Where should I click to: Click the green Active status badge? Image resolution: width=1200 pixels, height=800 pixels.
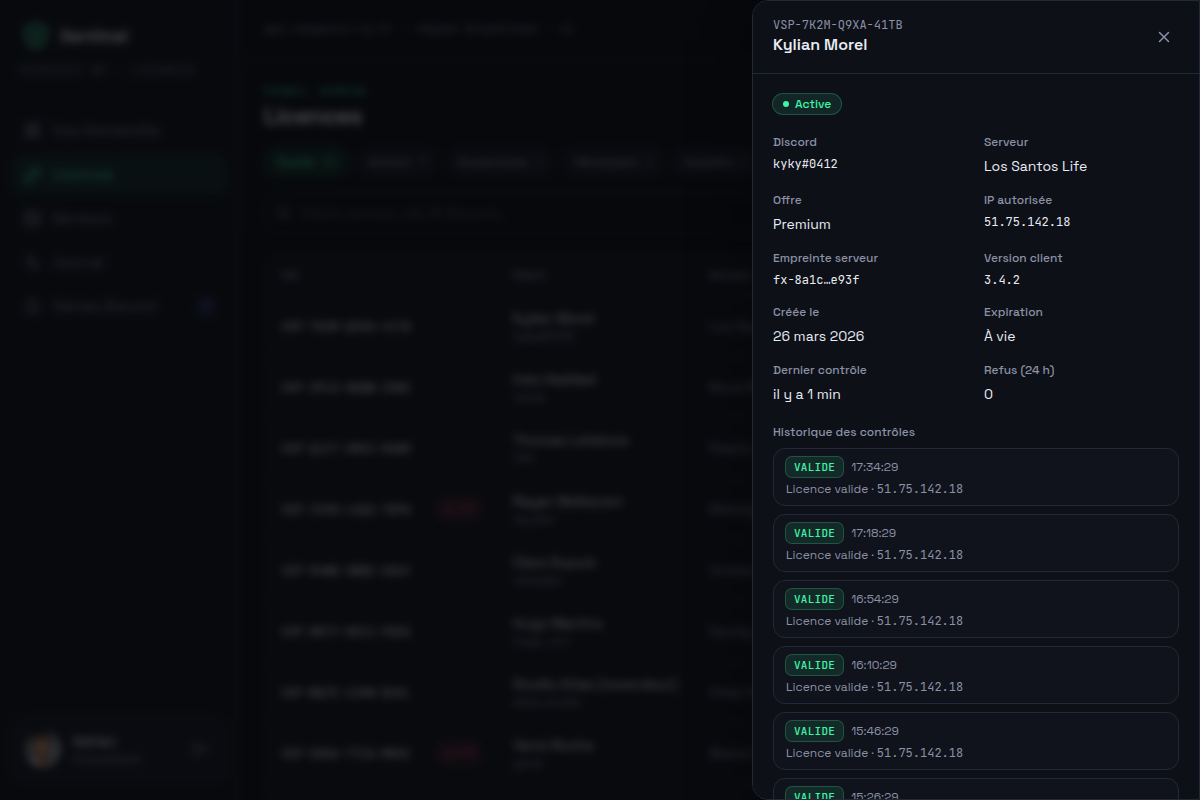click(x=807, y=104)
